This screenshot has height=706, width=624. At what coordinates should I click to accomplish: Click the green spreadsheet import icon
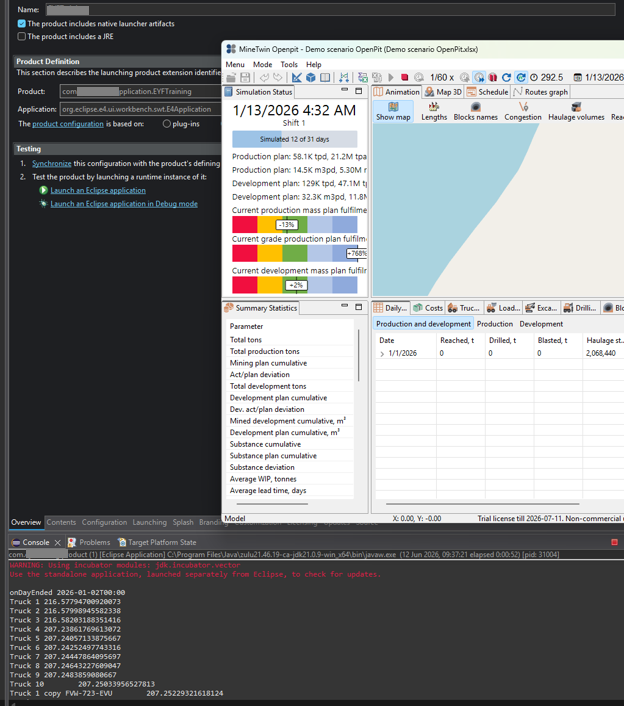[363, 77]
